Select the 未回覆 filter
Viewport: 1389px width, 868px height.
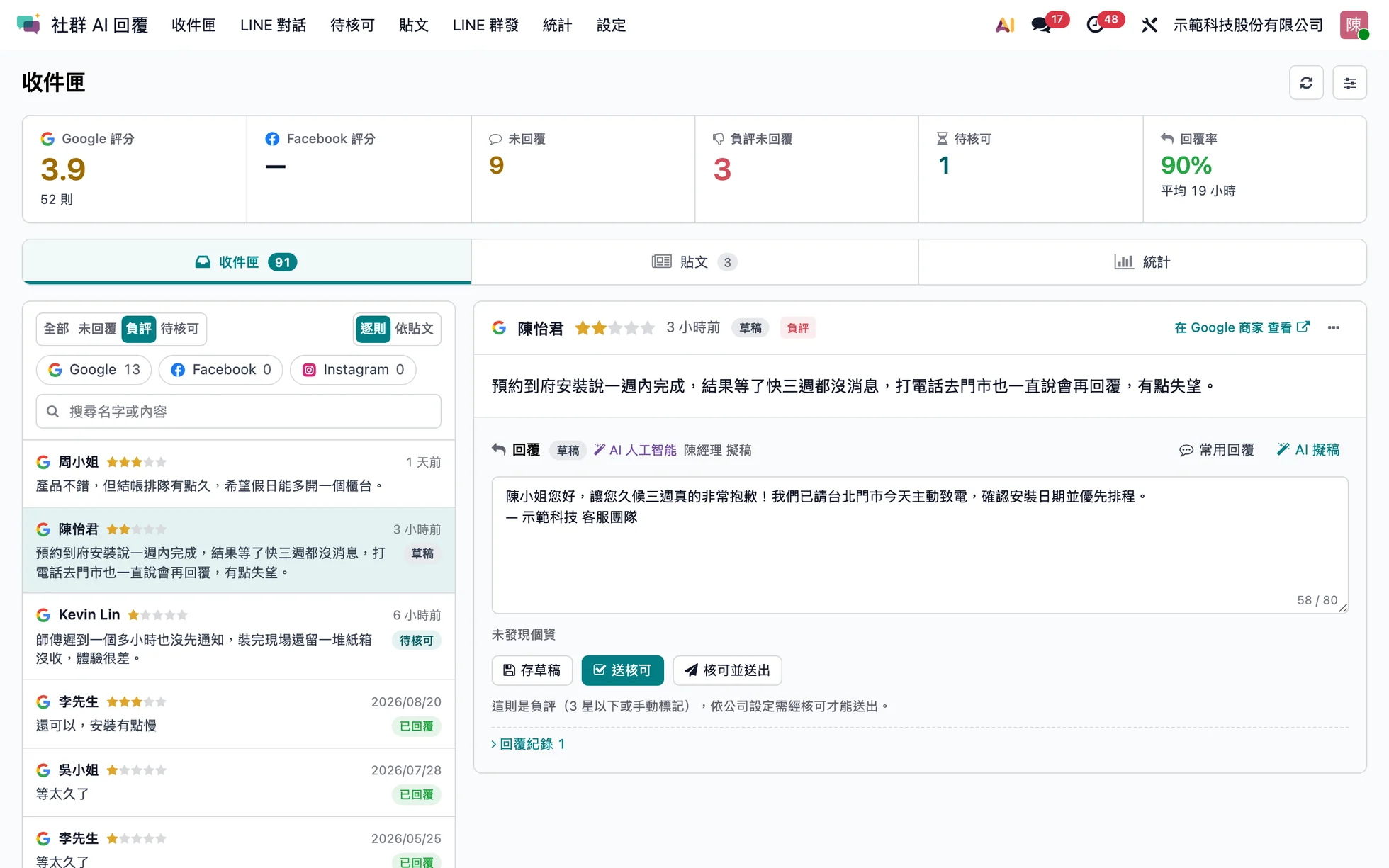(97, 329)
